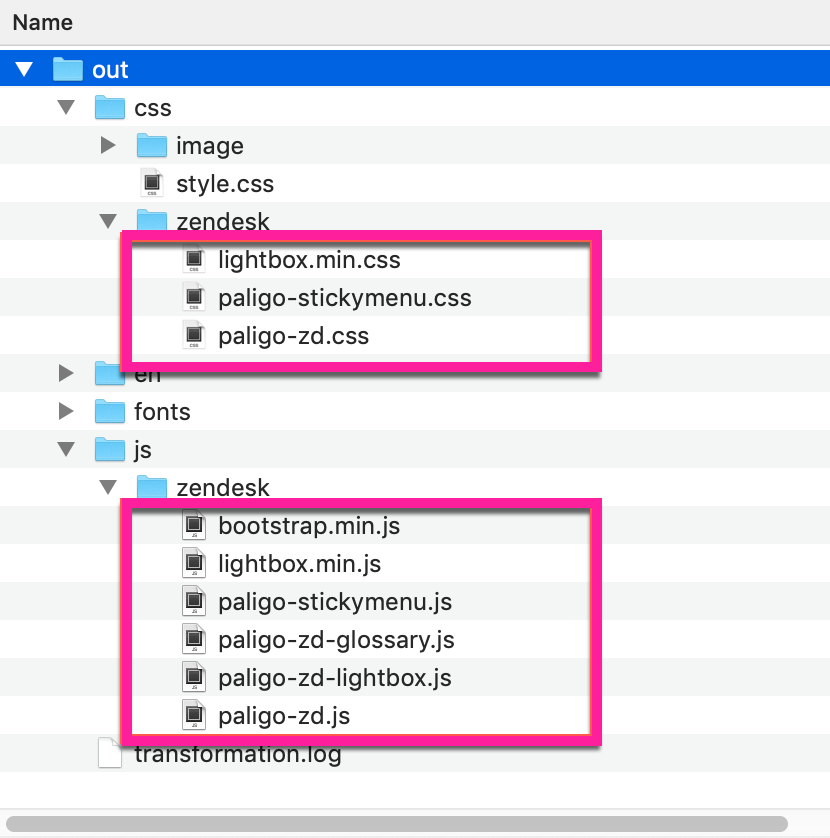Select the transformation.log file icon
Image resolution: width=830 pixels, height=838 pixels.
110,752
